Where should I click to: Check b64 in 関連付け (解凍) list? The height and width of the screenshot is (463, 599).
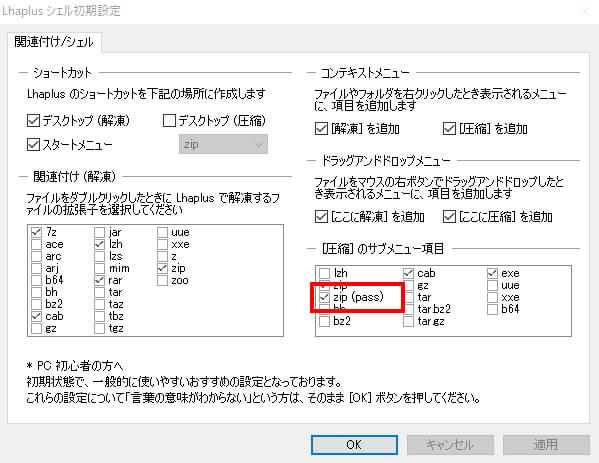pos(37,280)
